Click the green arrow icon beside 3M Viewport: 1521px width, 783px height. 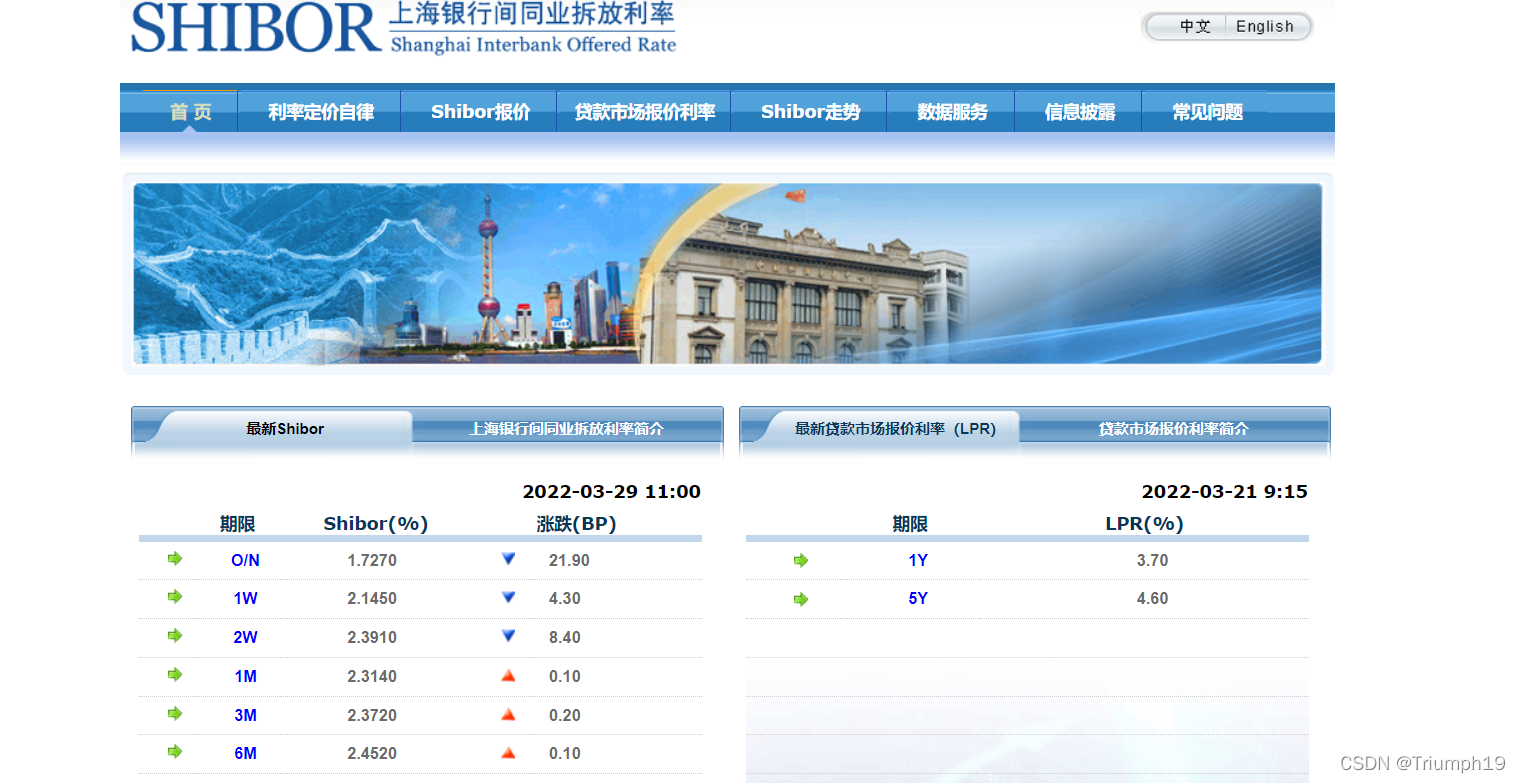(x=175, y=714)
